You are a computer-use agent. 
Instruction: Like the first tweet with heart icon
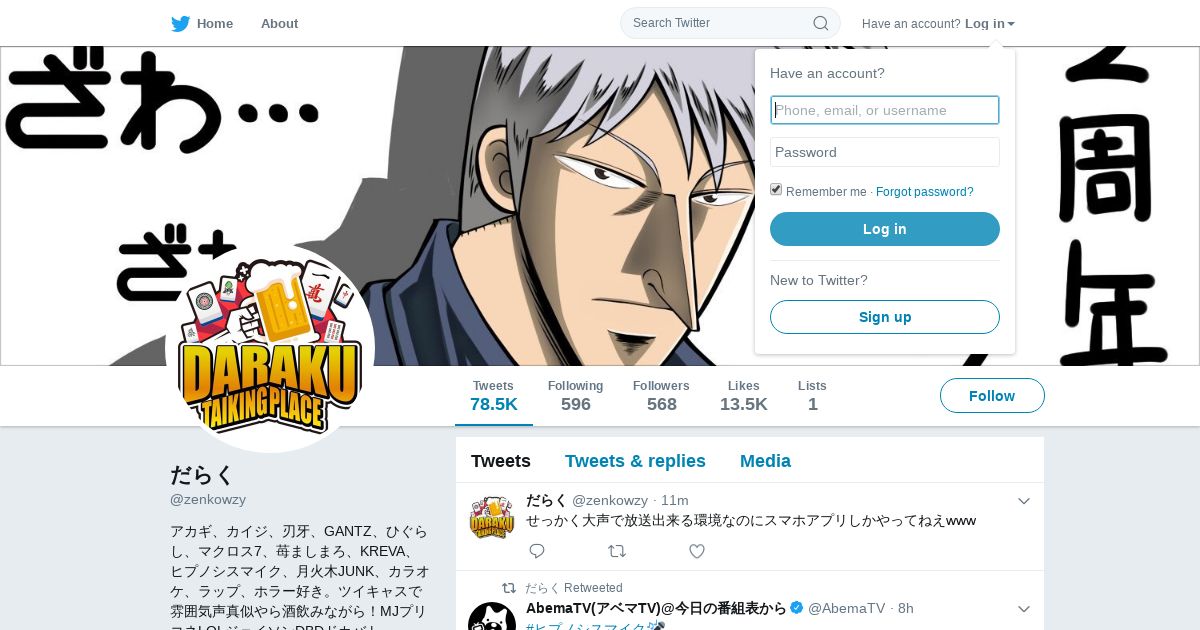point(697,551)
